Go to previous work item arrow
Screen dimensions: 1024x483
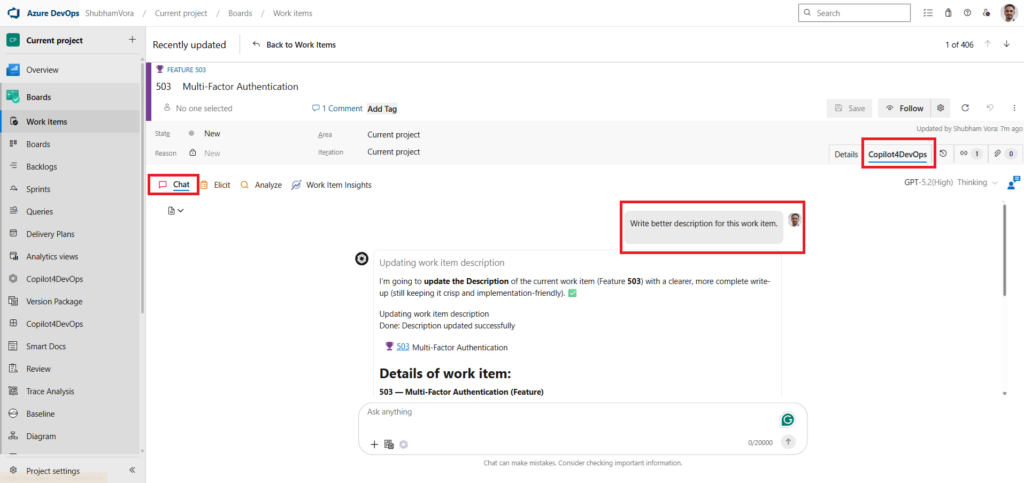click(987, 44)
